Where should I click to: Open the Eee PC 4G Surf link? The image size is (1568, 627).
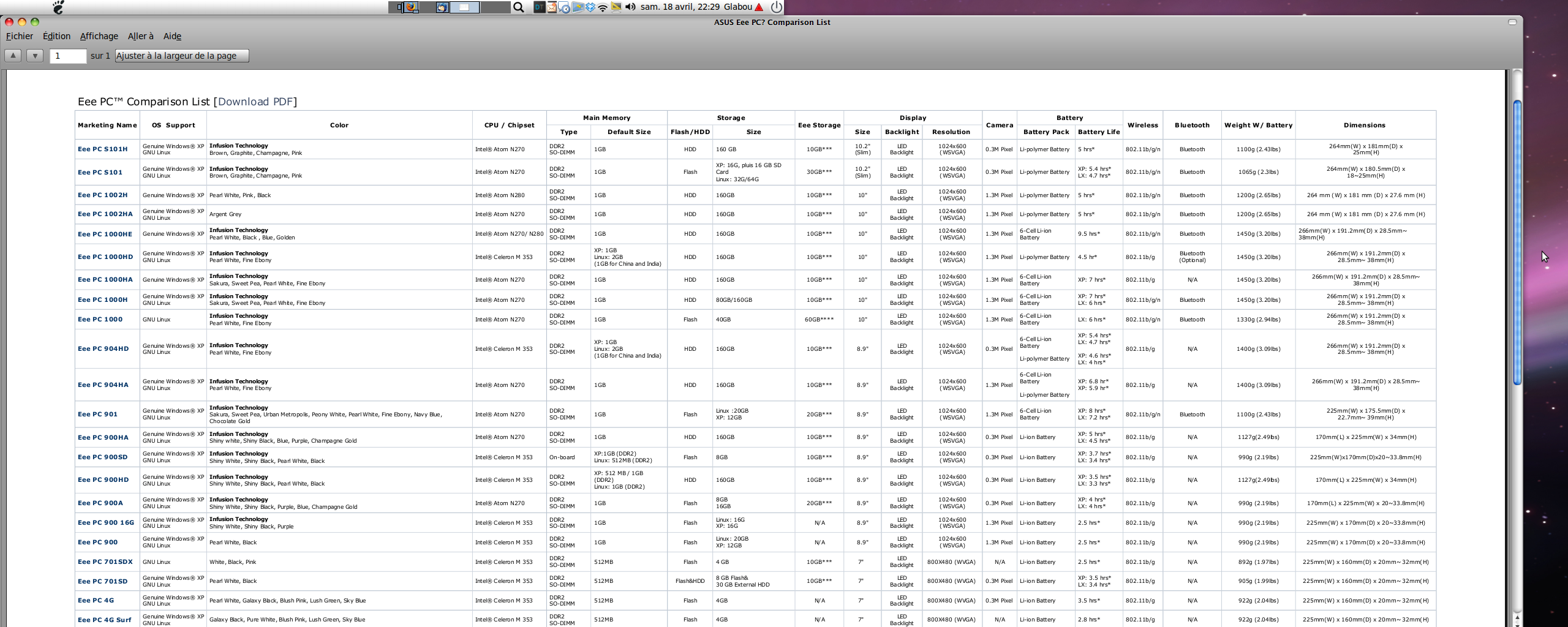pos(105,620)
